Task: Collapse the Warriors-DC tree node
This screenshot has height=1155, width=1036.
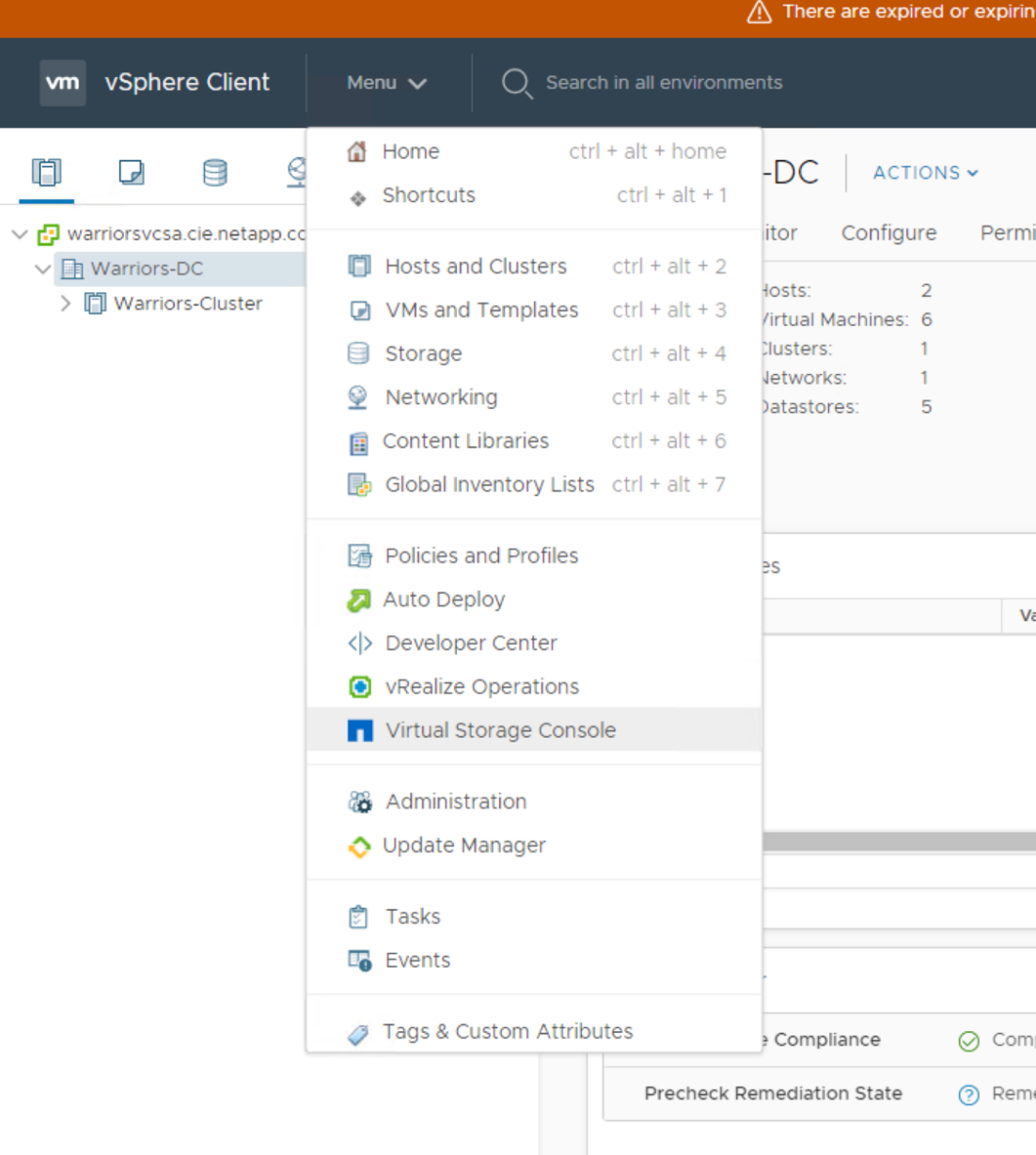Action: 42,269
